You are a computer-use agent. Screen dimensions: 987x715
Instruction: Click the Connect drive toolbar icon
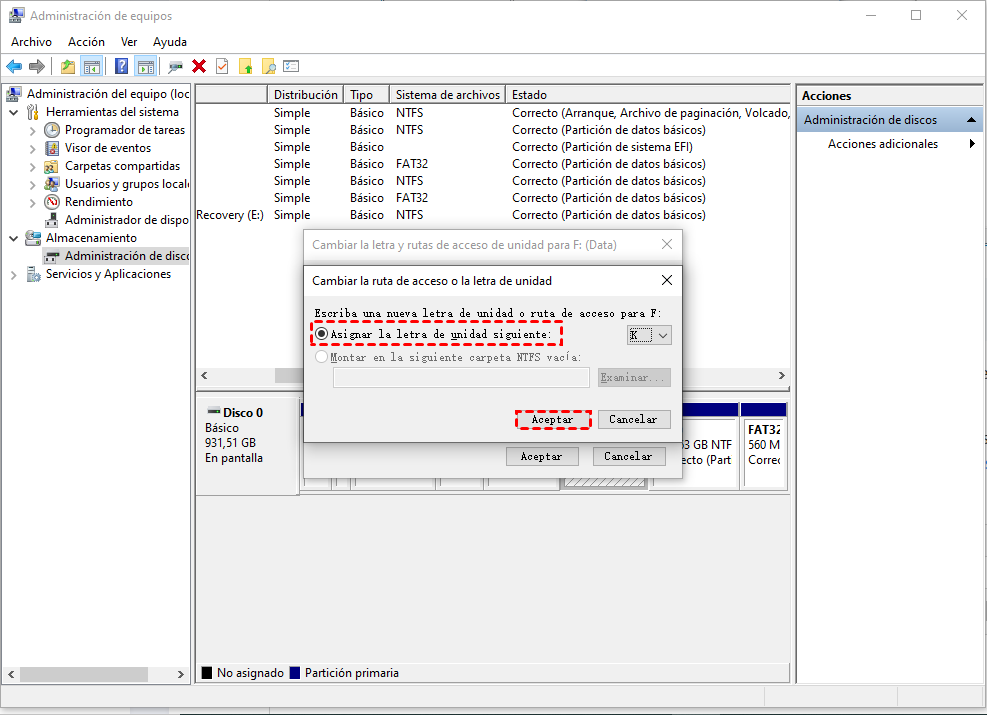tap(175, 66)
